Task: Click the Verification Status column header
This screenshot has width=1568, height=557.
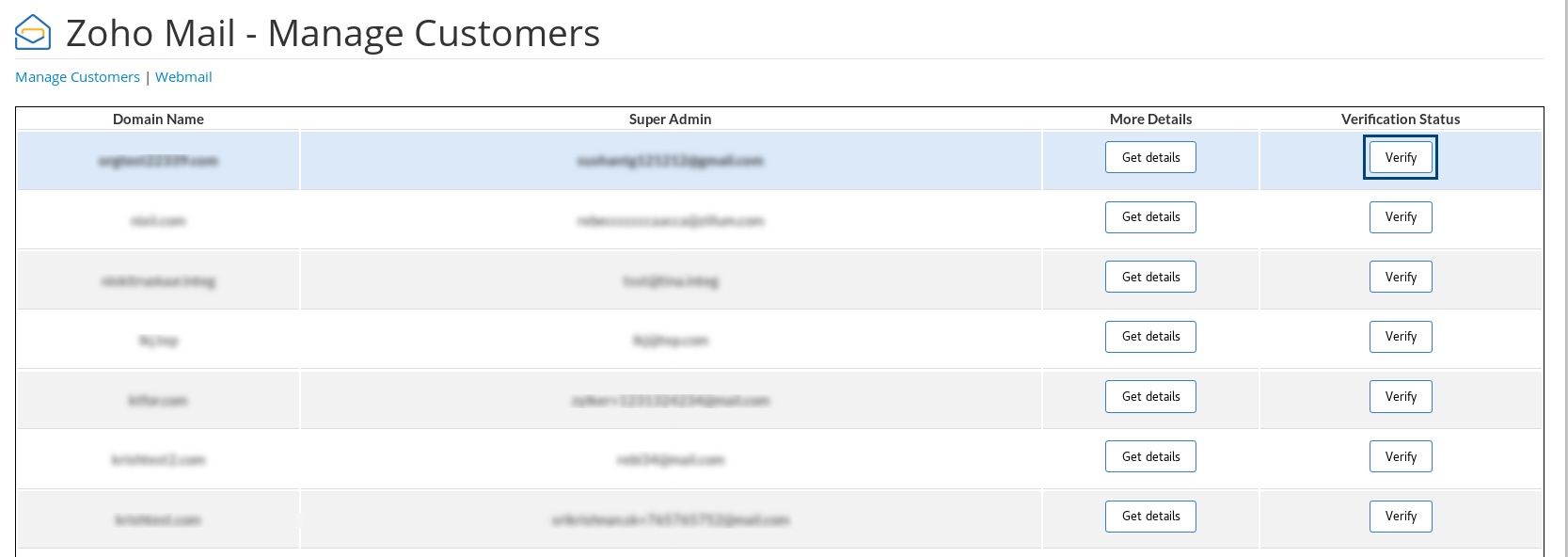Action: (1400, 119)
